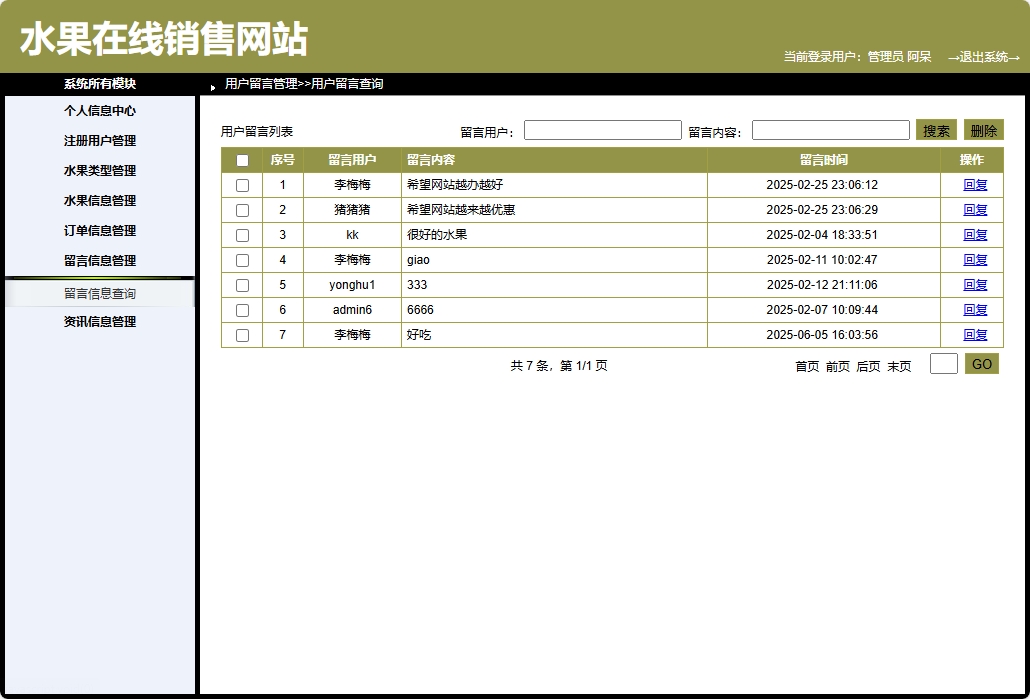Image resolution: width=1030 pixels, height=699 pixels.
Task: Open 水果类型管理 in the sidebar
Action: 99,170
